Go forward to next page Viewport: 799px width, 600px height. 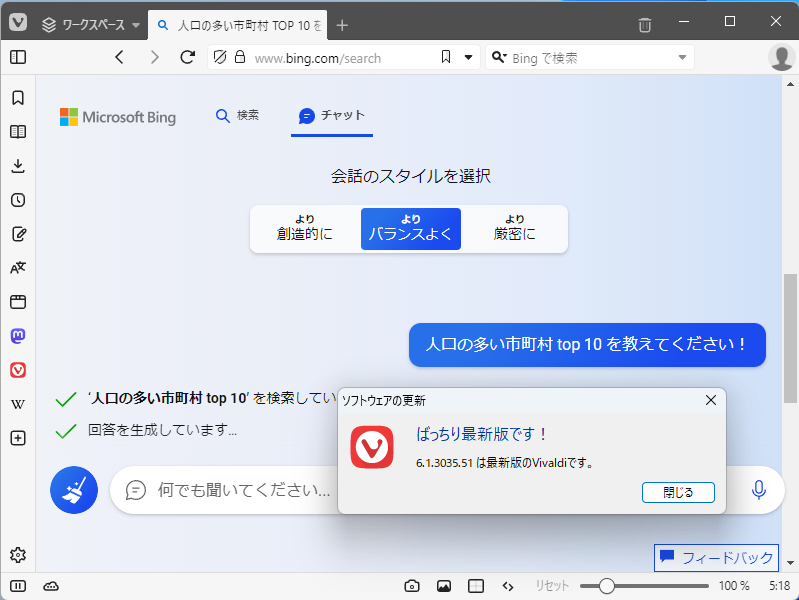point(154,57)
